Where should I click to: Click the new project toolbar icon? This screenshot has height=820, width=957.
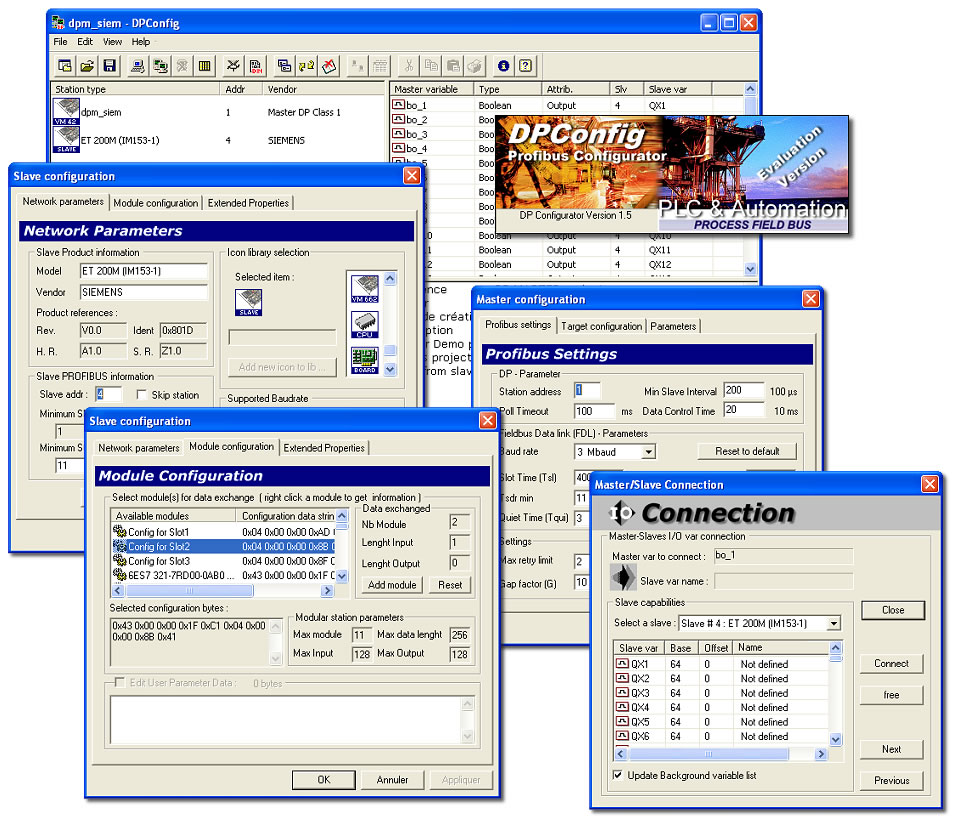pos(65,66)
